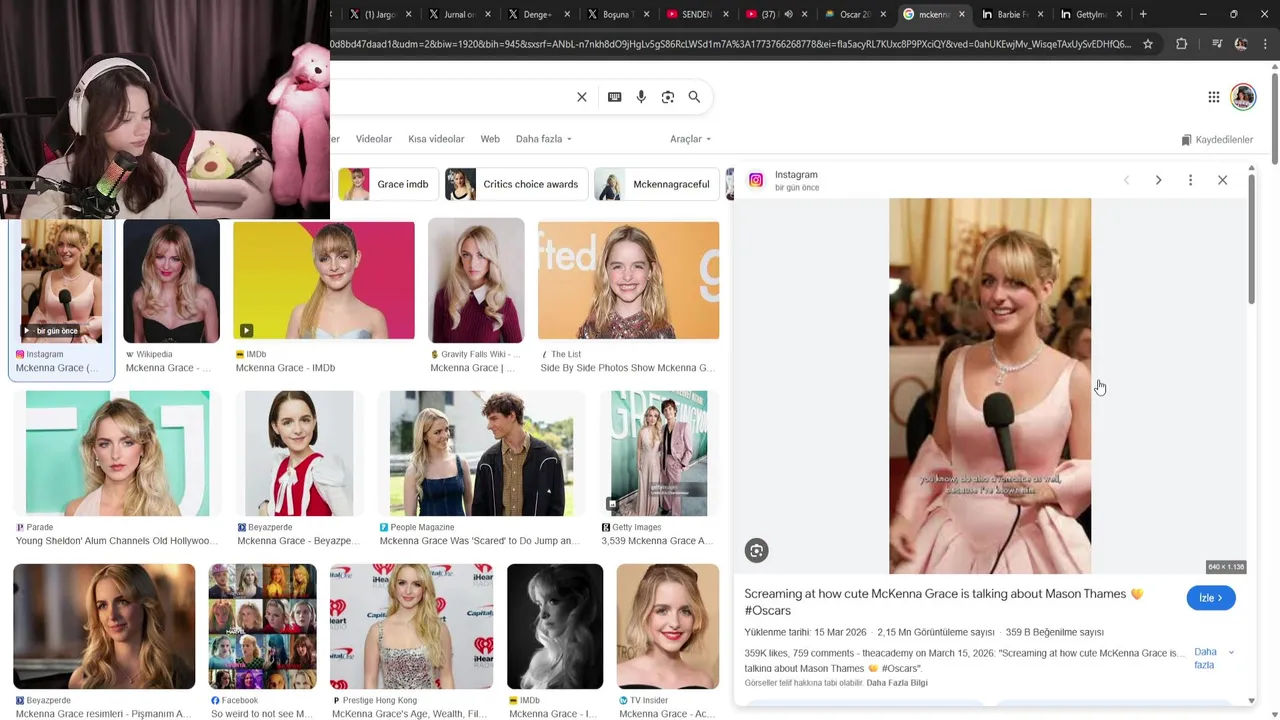The width and height of the screenshot is (1280, 720).
Task: Select the Gravity Falls Wiki thumbnail
Action: click(x=476, y=281)
